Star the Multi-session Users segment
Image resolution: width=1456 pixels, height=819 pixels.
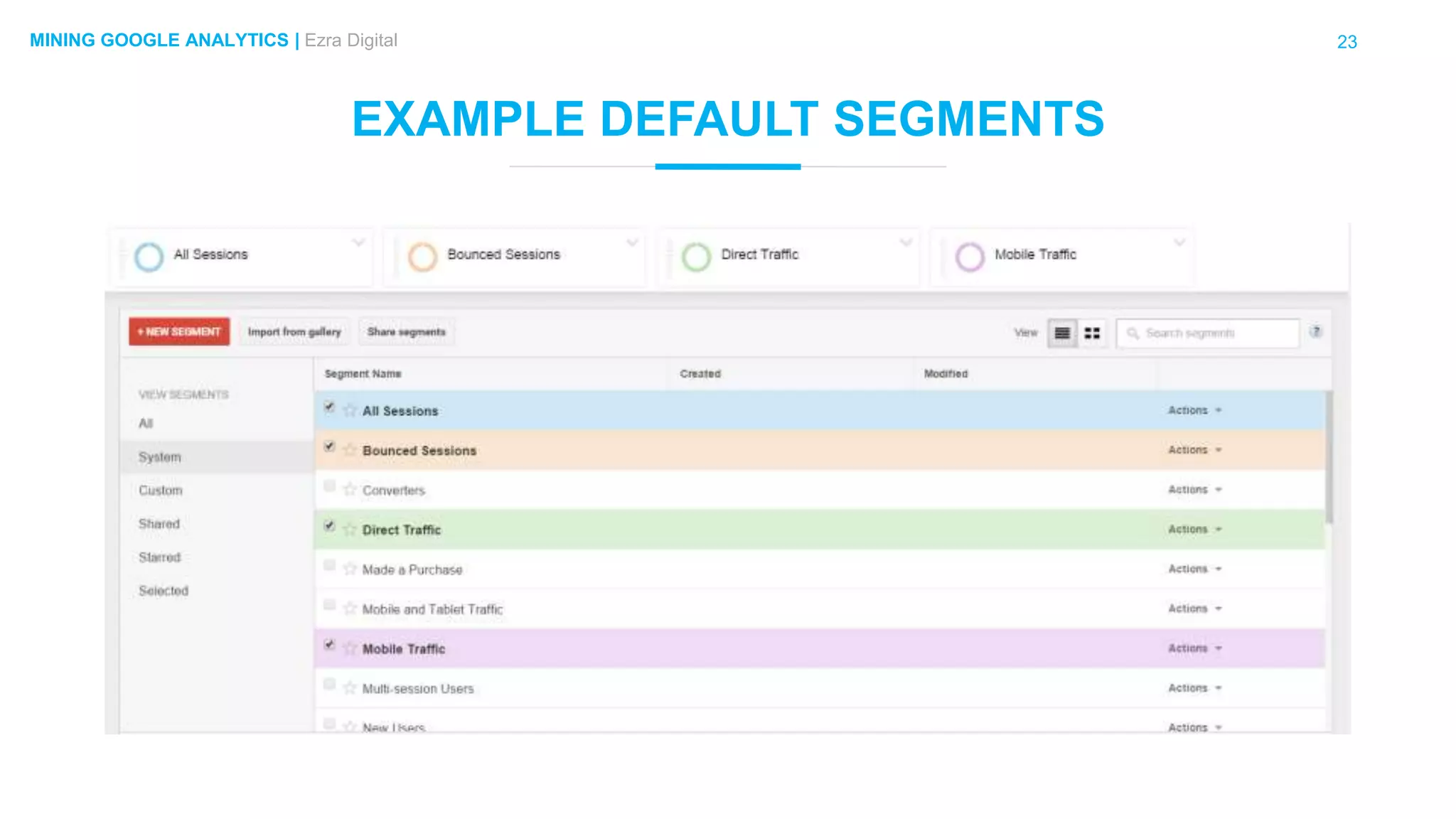click(349, 688)
